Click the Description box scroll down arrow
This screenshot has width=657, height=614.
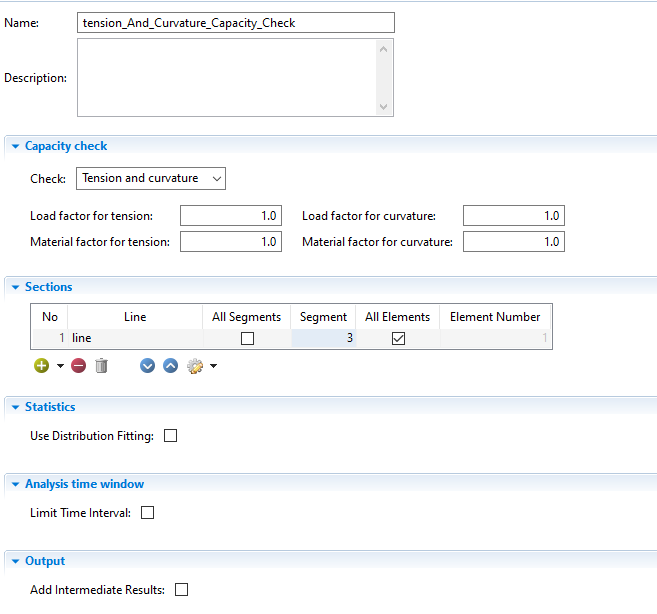[x=385, y=107]
